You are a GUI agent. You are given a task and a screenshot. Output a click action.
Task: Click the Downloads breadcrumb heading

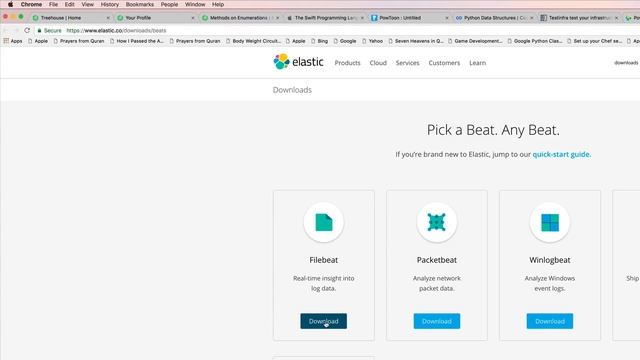(x=292, y=90)
